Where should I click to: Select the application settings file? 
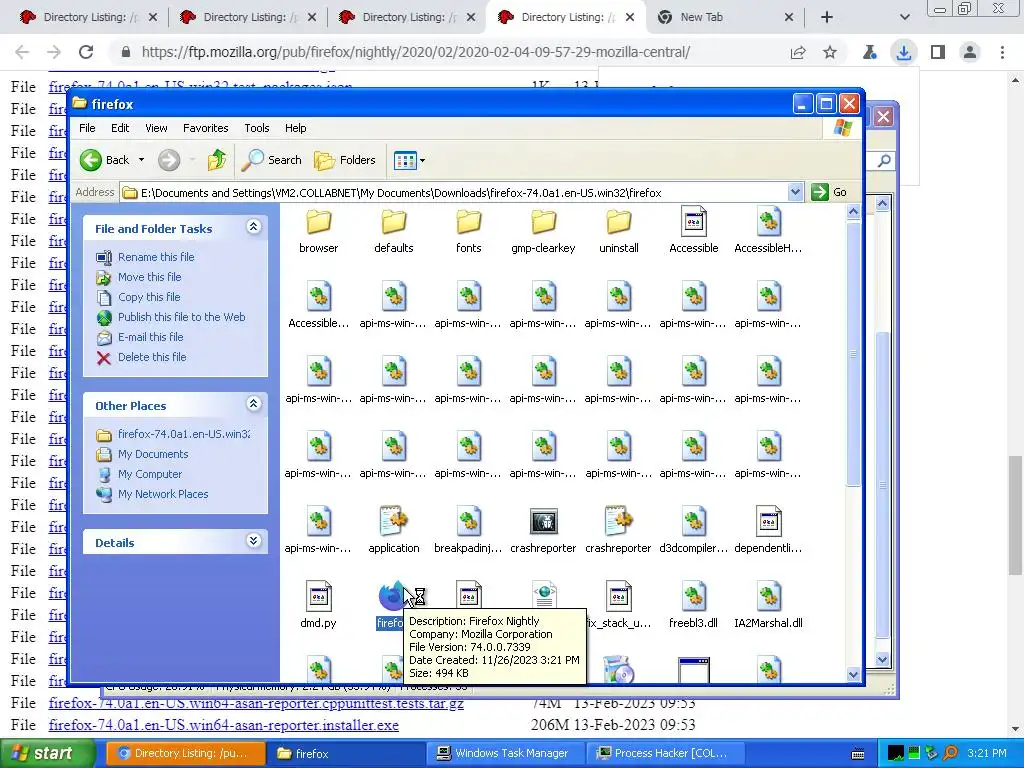pos(394,521)
